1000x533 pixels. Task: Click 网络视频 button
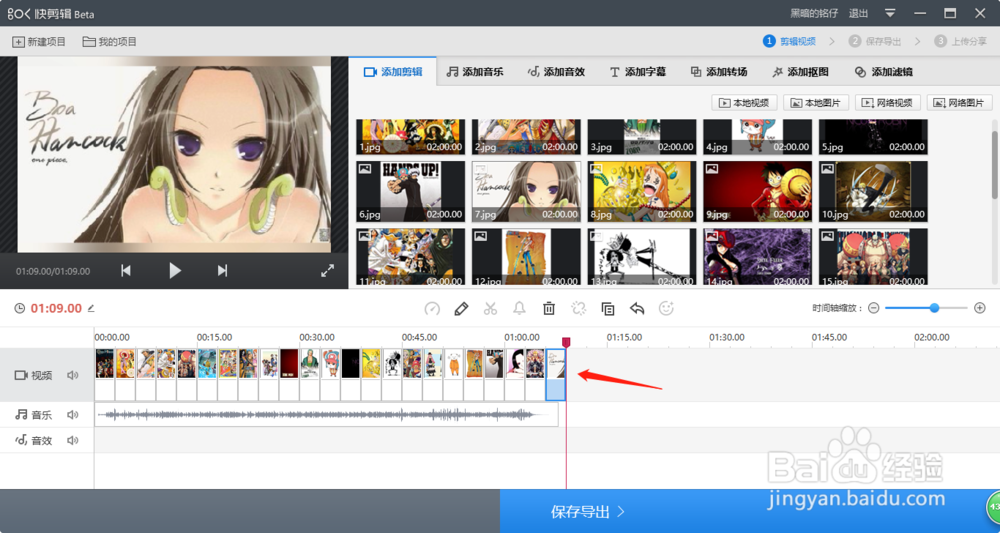888,103
